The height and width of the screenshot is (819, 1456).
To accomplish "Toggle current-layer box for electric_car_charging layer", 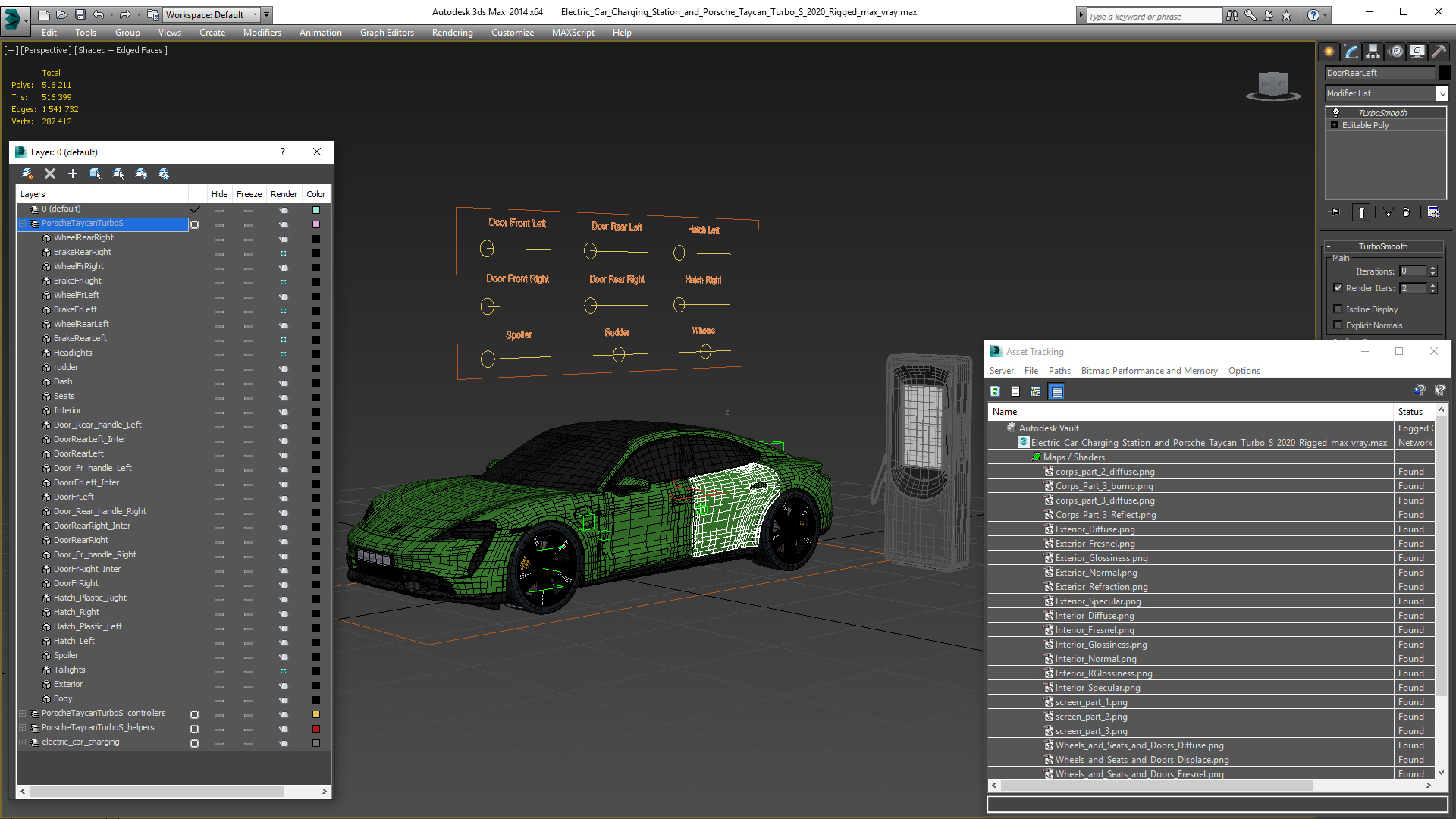I will [x=195, y=743].
